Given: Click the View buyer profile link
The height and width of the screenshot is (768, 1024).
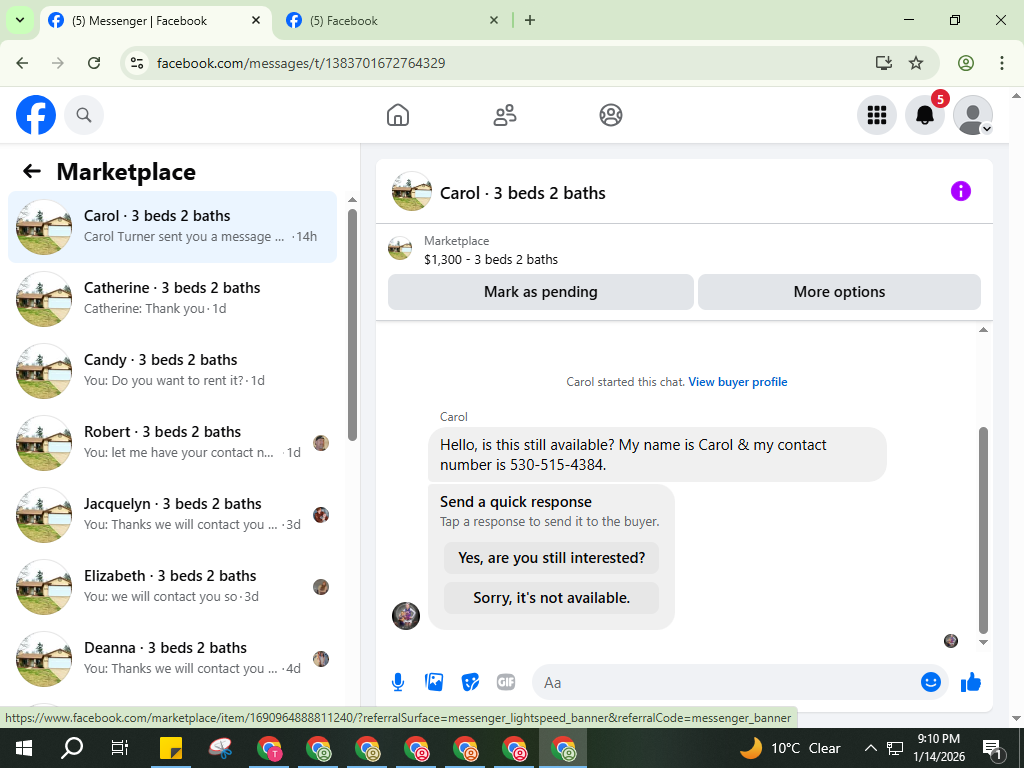Looking at the screenshot, I should (738, 382).
